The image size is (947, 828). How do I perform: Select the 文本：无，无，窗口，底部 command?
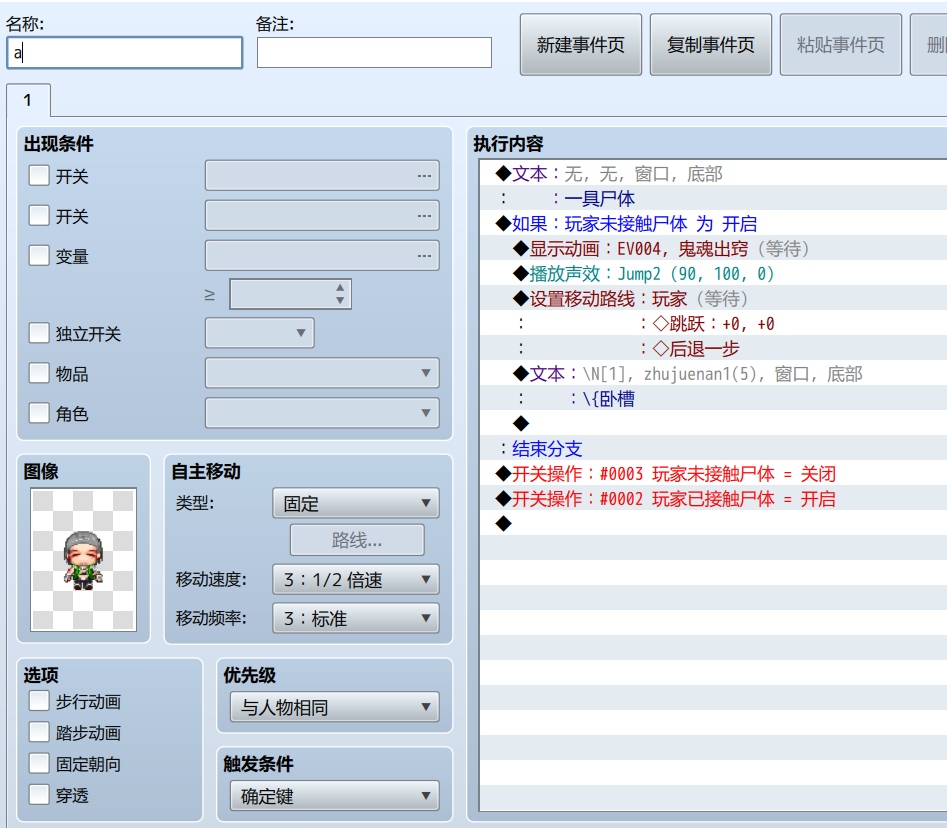[713, 174]
